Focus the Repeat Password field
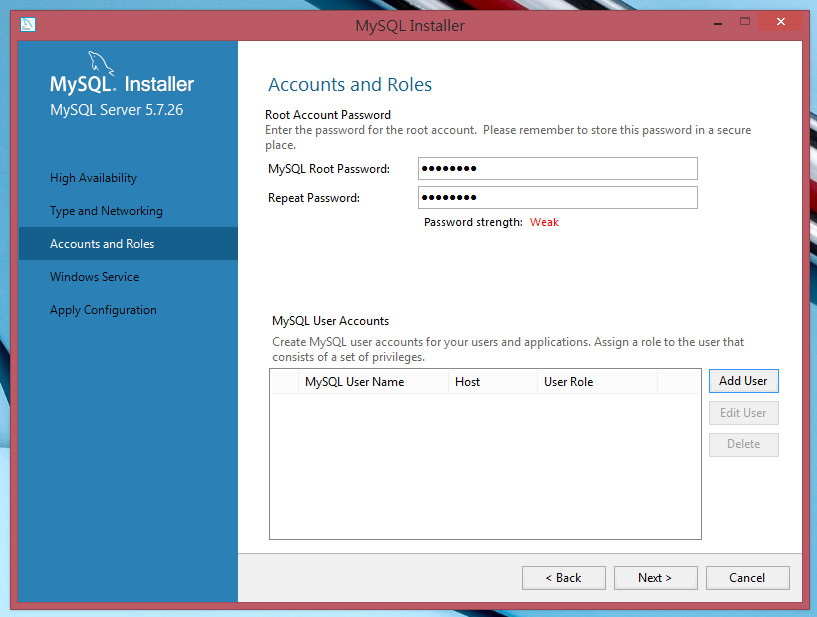Screen dimensions: 817x617 (x=558, y=198)
